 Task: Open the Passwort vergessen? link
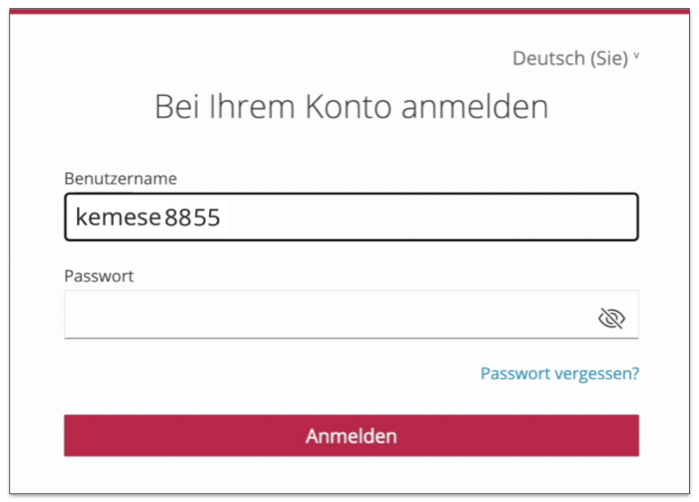click(x=559, y=374)
